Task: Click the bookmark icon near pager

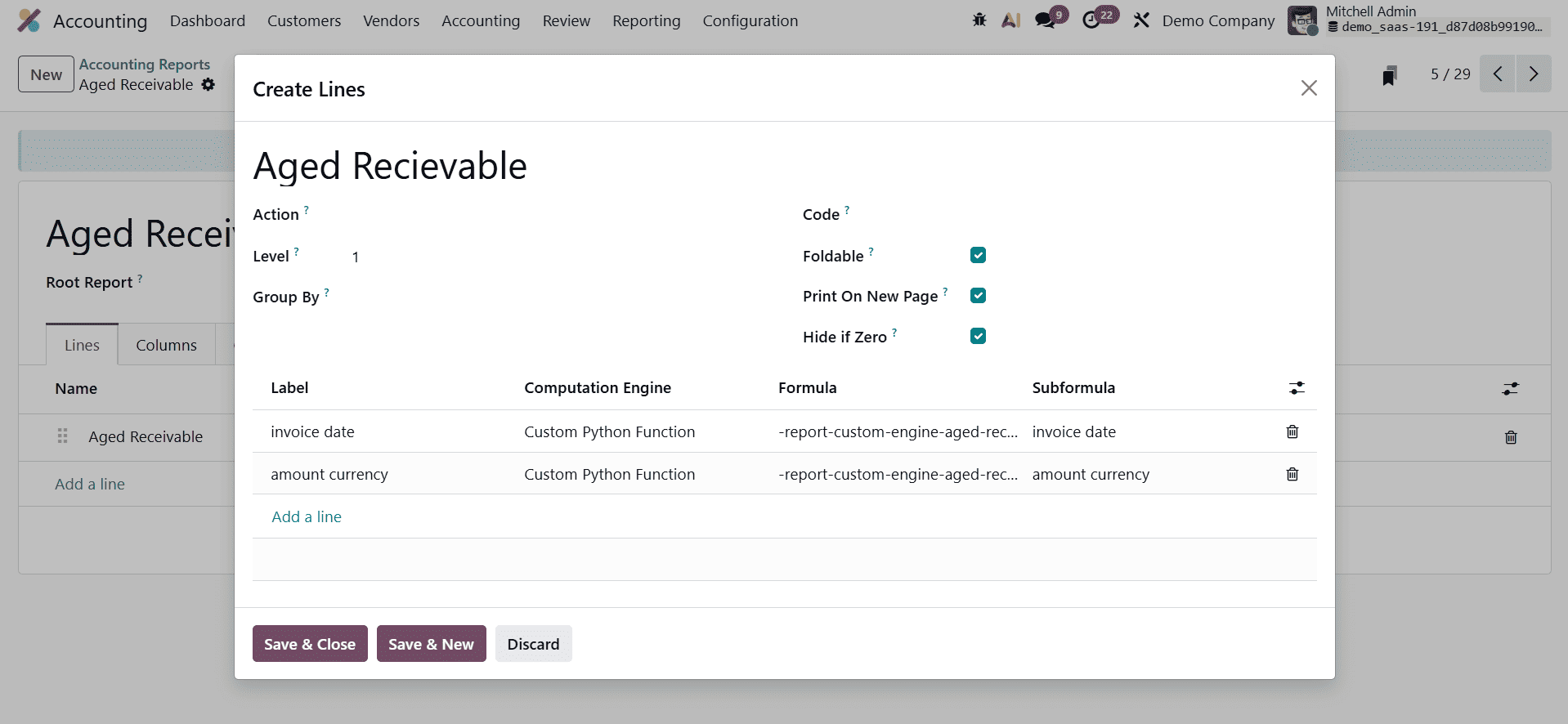Action: (x=1389, y=75)
